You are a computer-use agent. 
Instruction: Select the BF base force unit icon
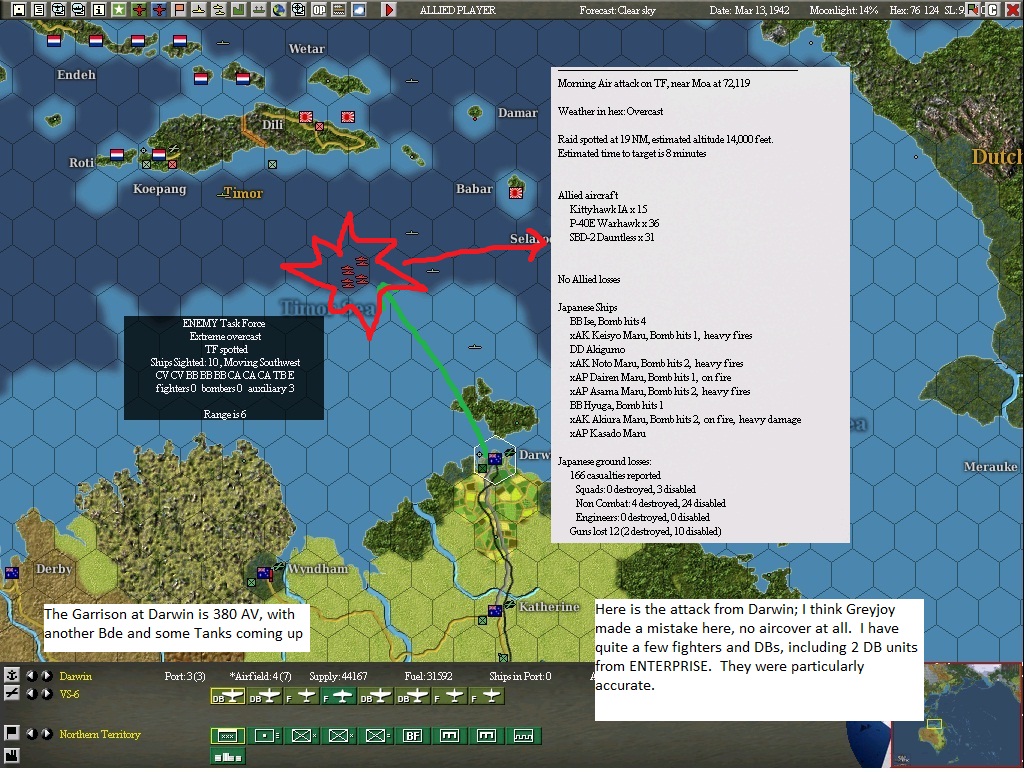[x=412, y=736]
